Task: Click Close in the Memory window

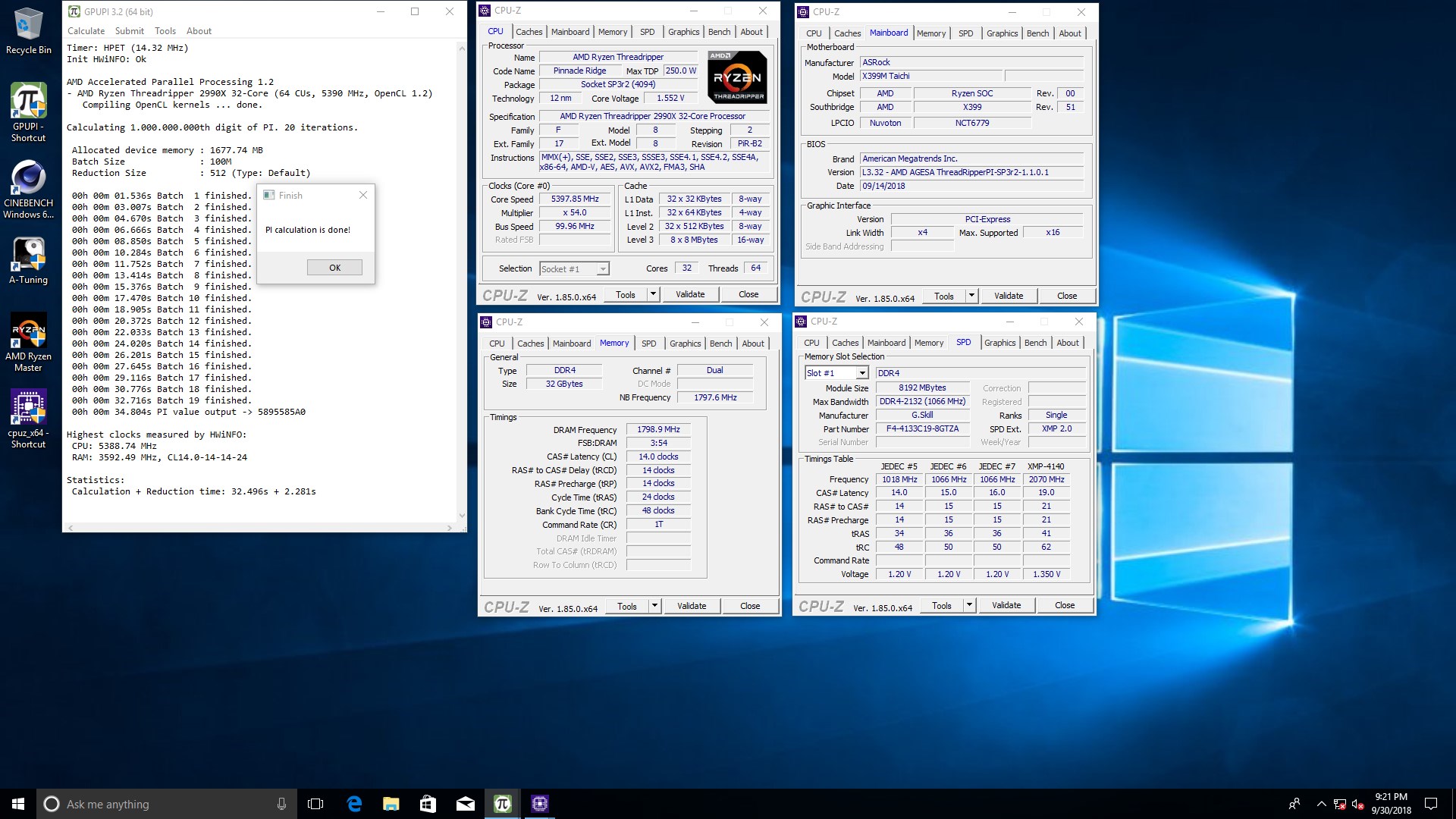Action: [750, 606]
